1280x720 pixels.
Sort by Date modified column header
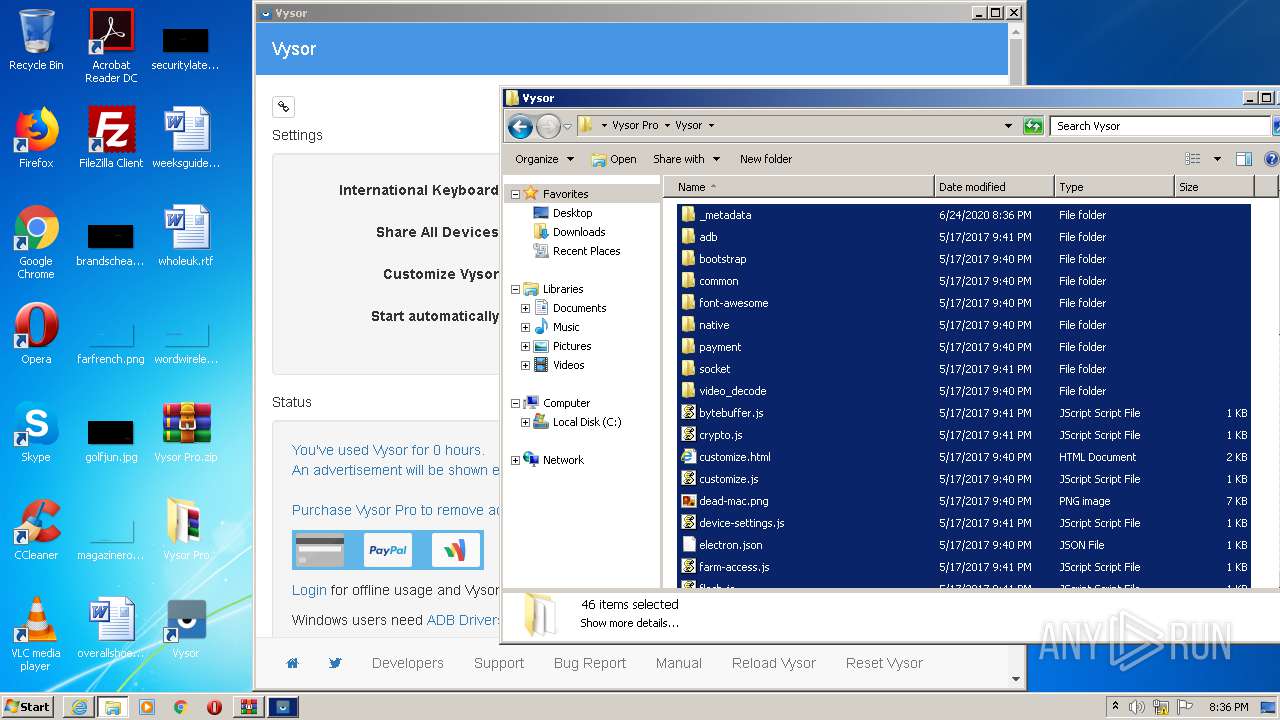tap(994, 187)
